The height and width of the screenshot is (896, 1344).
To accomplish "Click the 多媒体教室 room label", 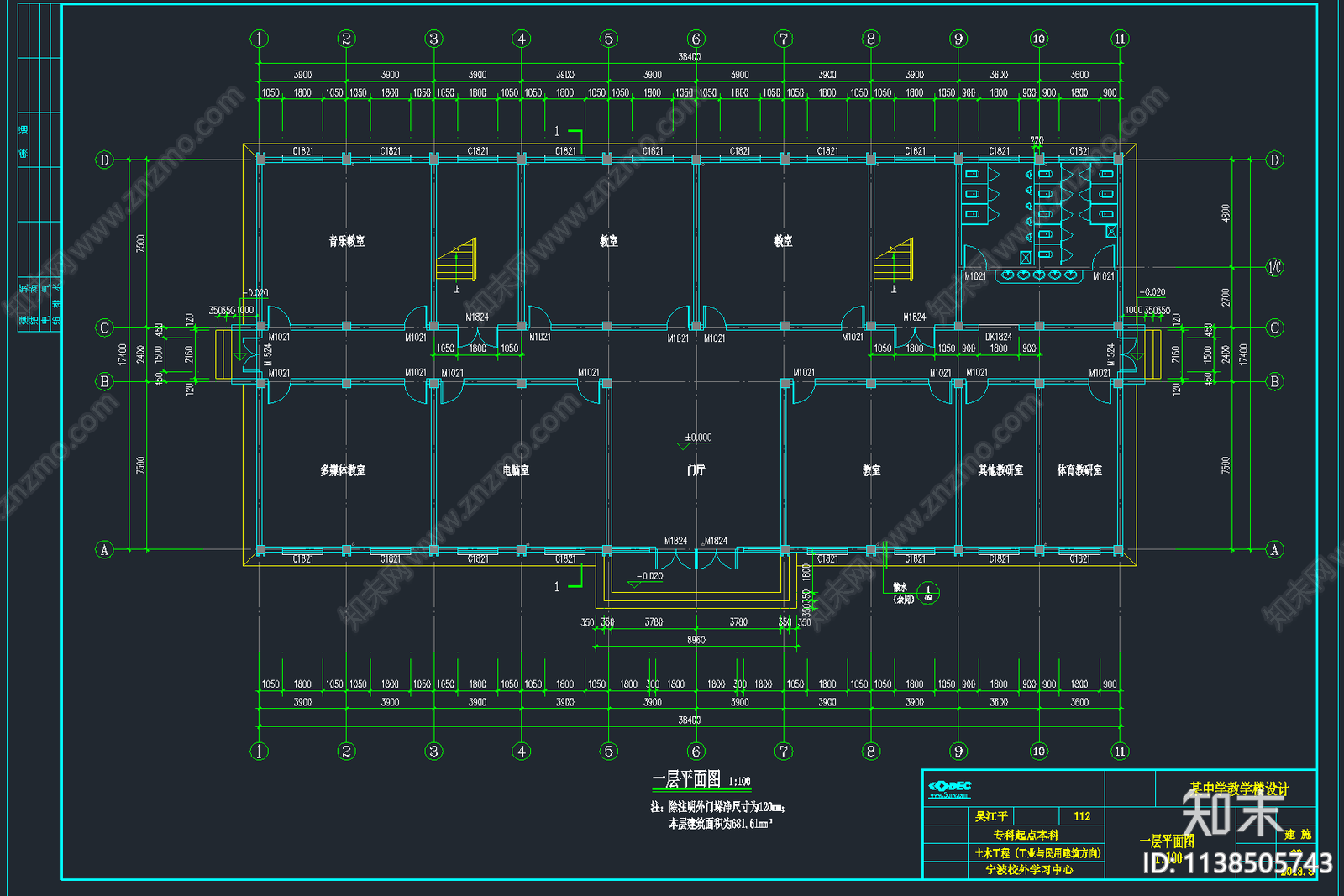I will point(343,470).
